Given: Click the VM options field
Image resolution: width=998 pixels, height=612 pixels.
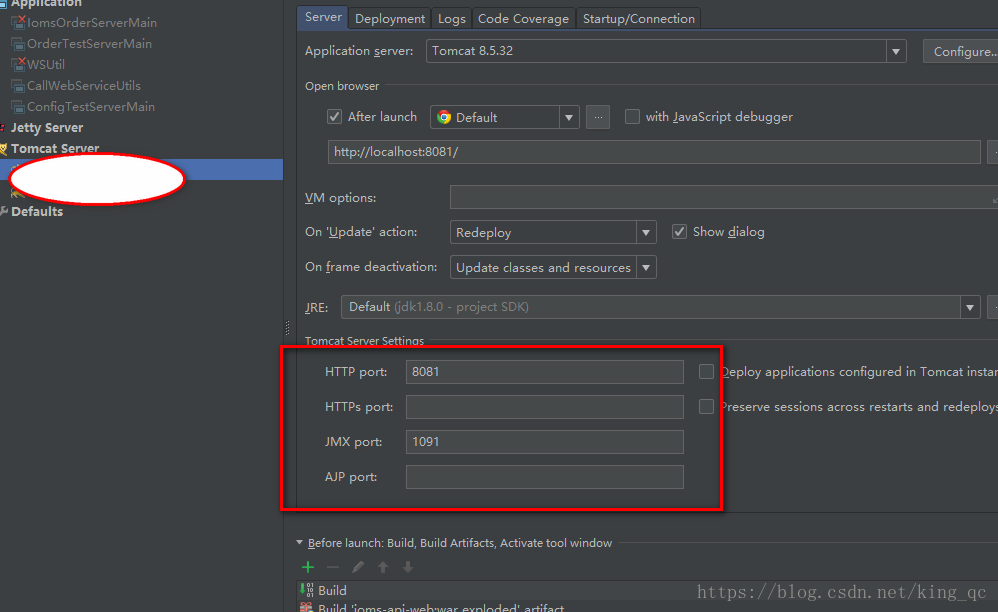Looking at the screenshot, I should click(x=724, y=197).
